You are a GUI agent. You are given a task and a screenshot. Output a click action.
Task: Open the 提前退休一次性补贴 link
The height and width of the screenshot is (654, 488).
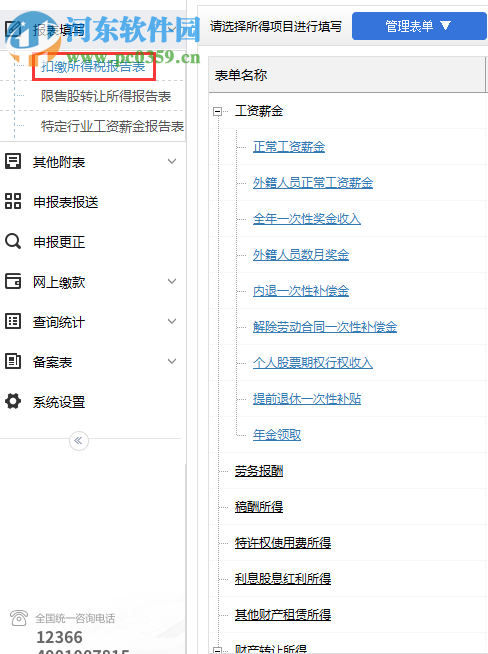307,399
